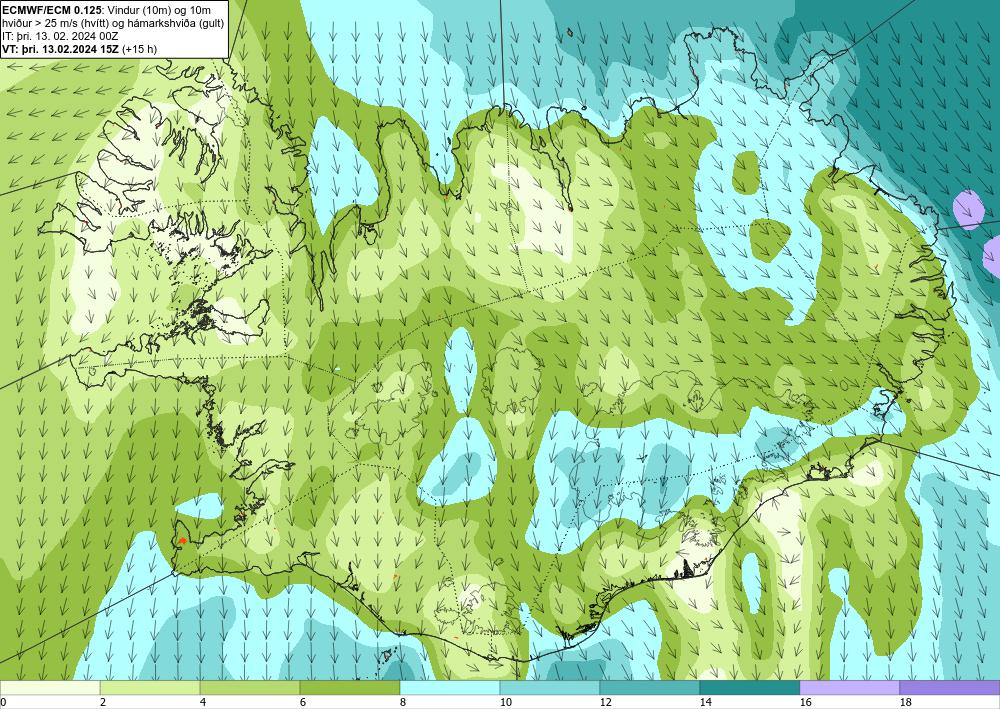Viewport: 1000px width, 709px height.
Task: Click the legend scale label "4"
Action: pos(203,702)
